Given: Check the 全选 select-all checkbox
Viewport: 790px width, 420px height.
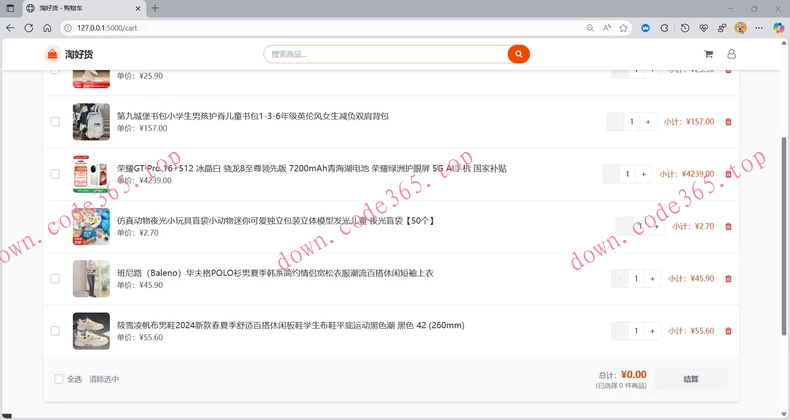Looking at the screenshot, I should 58,379.
